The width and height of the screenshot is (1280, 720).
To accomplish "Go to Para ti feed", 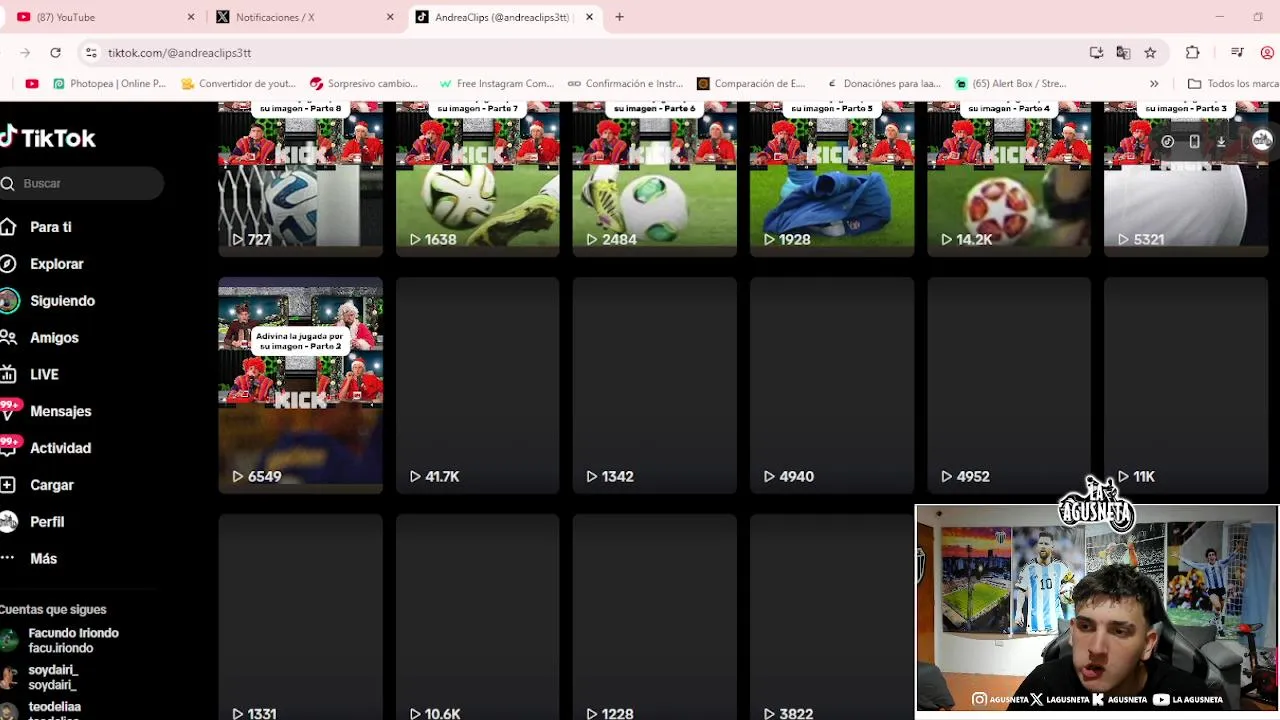I will (51, 227).
